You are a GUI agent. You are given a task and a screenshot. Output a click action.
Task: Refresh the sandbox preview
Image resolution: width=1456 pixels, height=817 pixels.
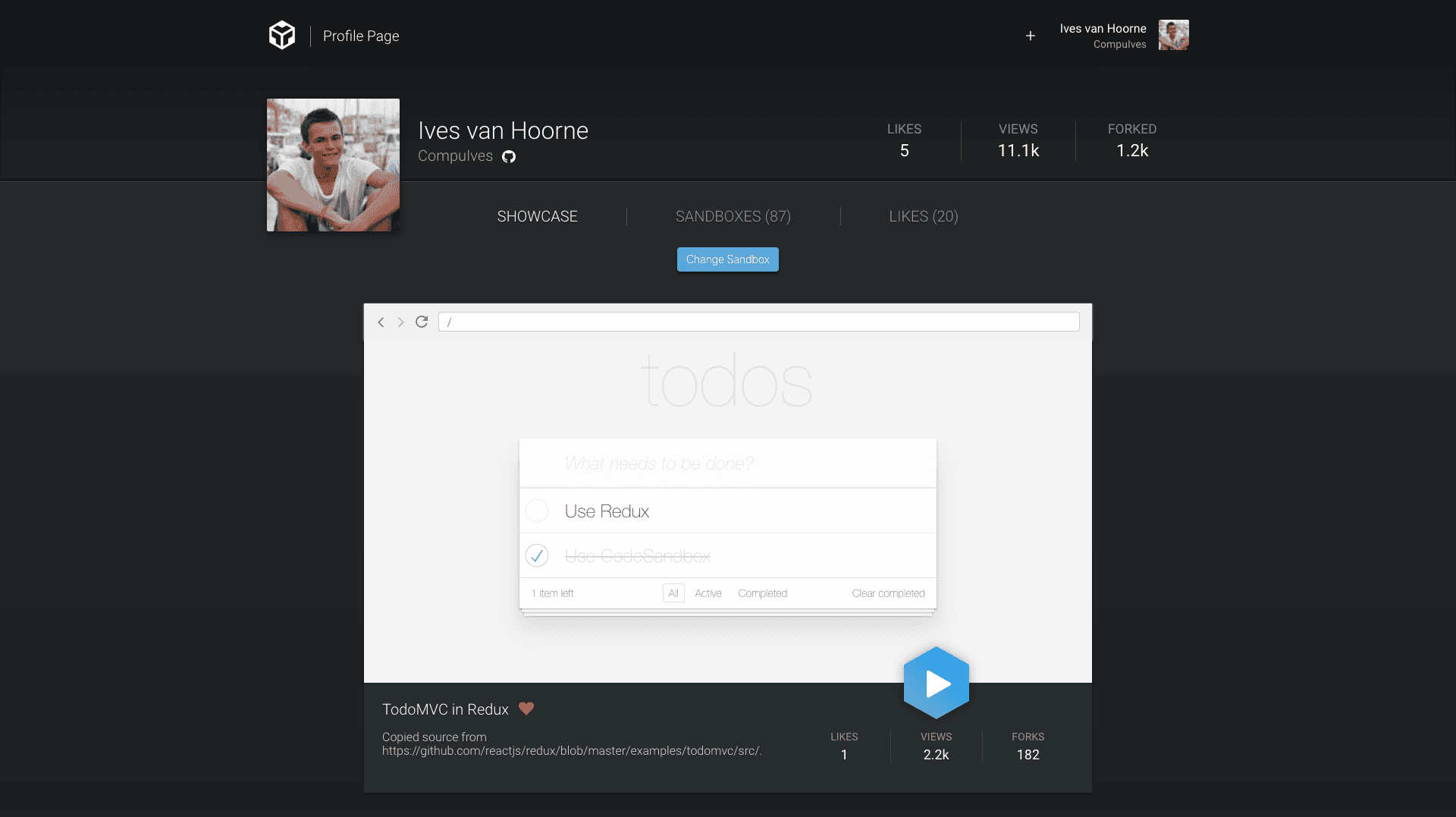pos(422,322)
